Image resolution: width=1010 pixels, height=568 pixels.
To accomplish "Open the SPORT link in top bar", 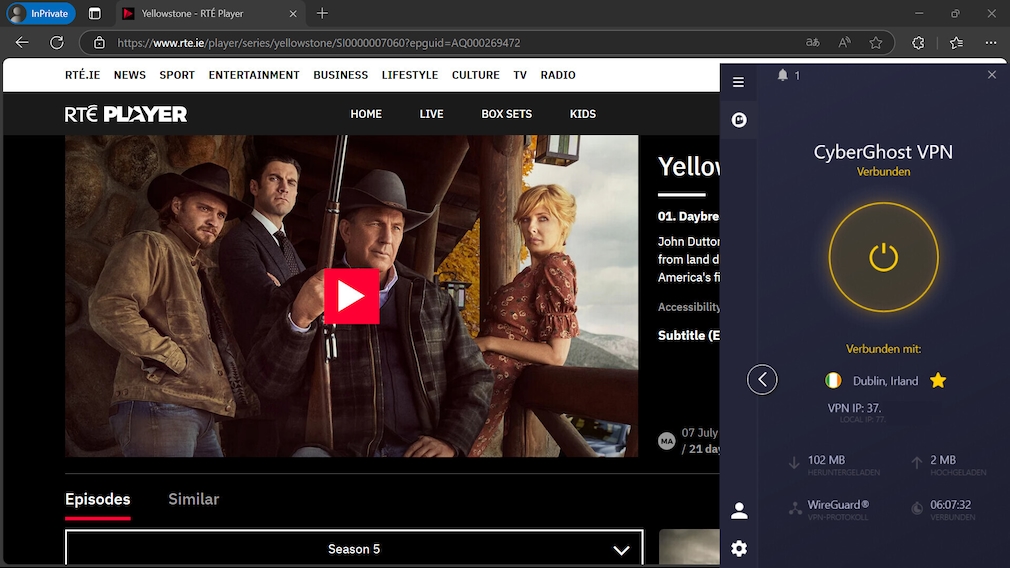I will pos(177,75).
